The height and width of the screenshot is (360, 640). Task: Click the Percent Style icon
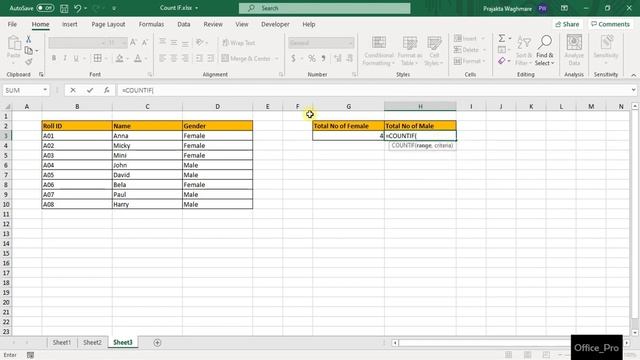point(312,59)
